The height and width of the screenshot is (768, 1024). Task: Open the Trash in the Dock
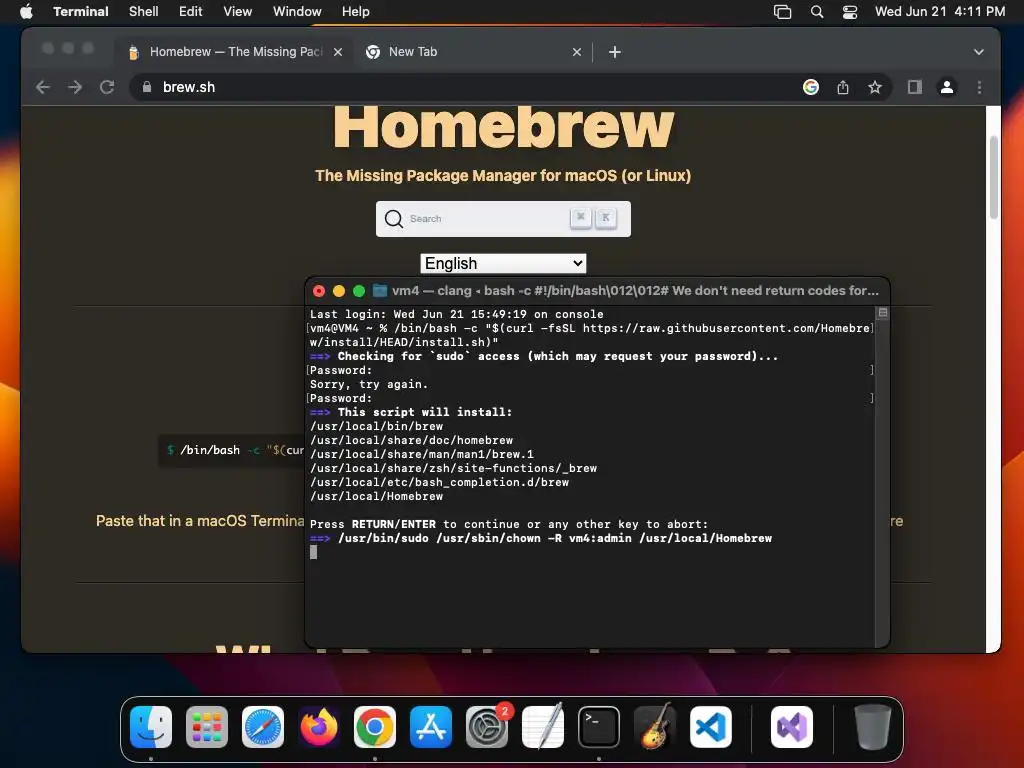(872, 727)
